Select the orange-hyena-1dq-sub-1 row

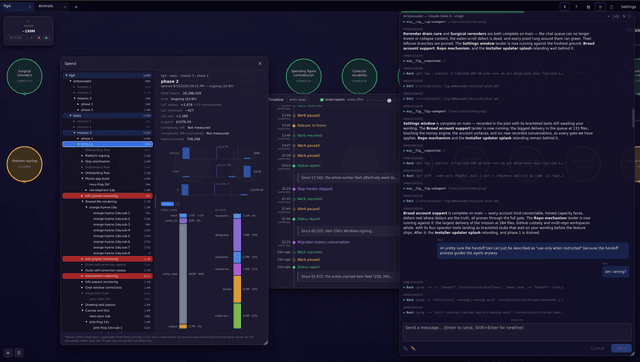107,213
